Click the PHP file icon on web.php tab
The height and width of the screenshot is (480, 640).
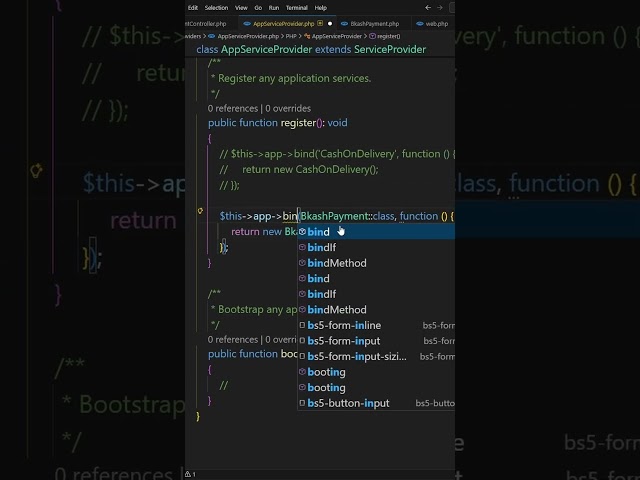[x=420, y=24]
